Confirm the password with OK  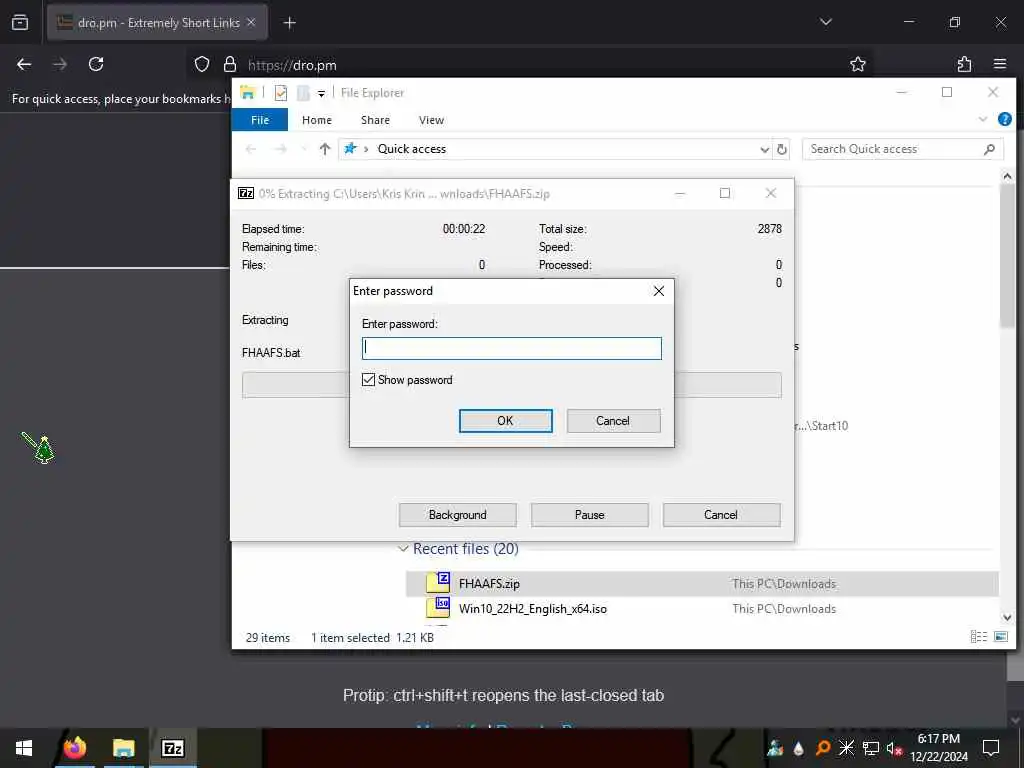tap(505, 421)
